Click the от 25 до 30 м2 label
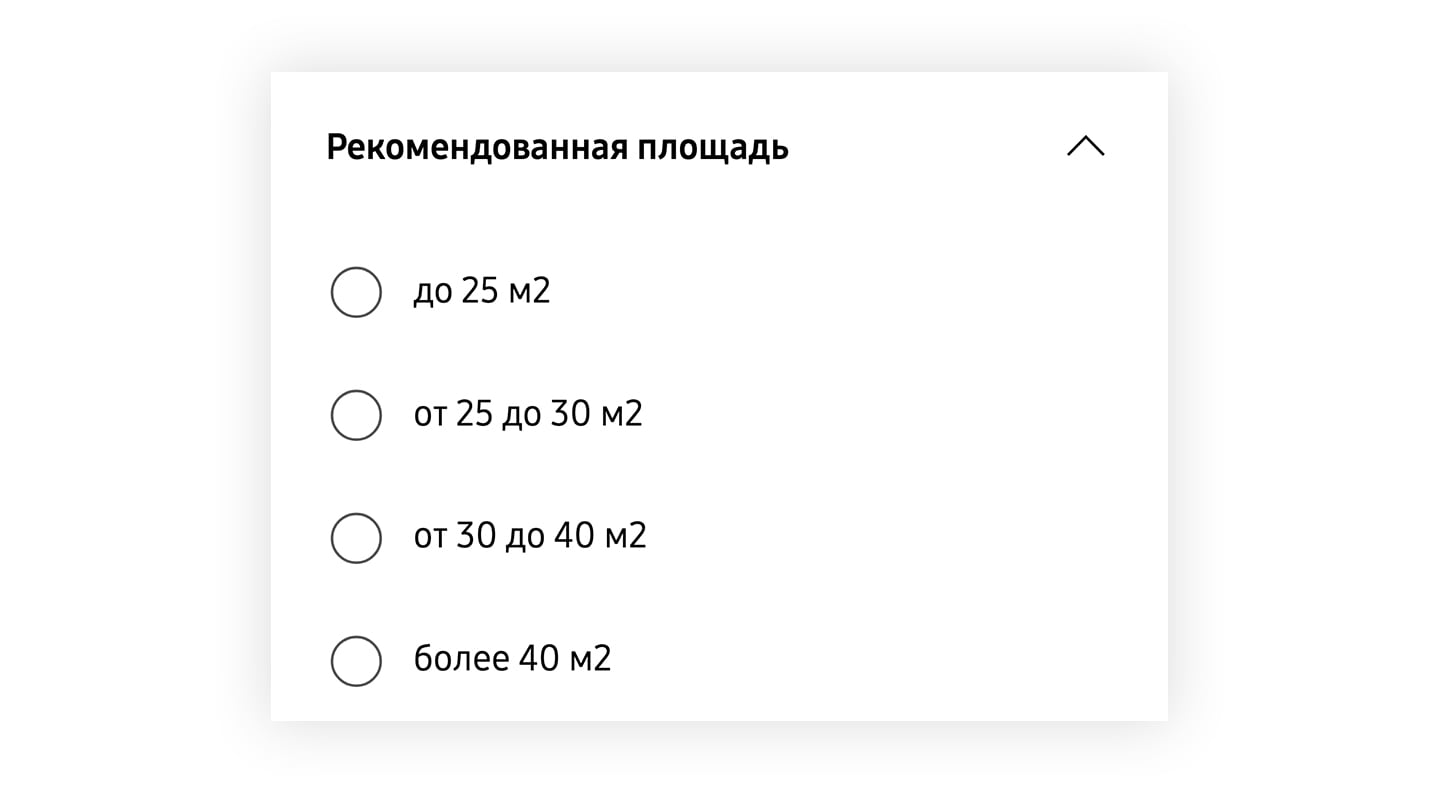The height and width of the screenshot is (800, 1440). coord(527,415)
